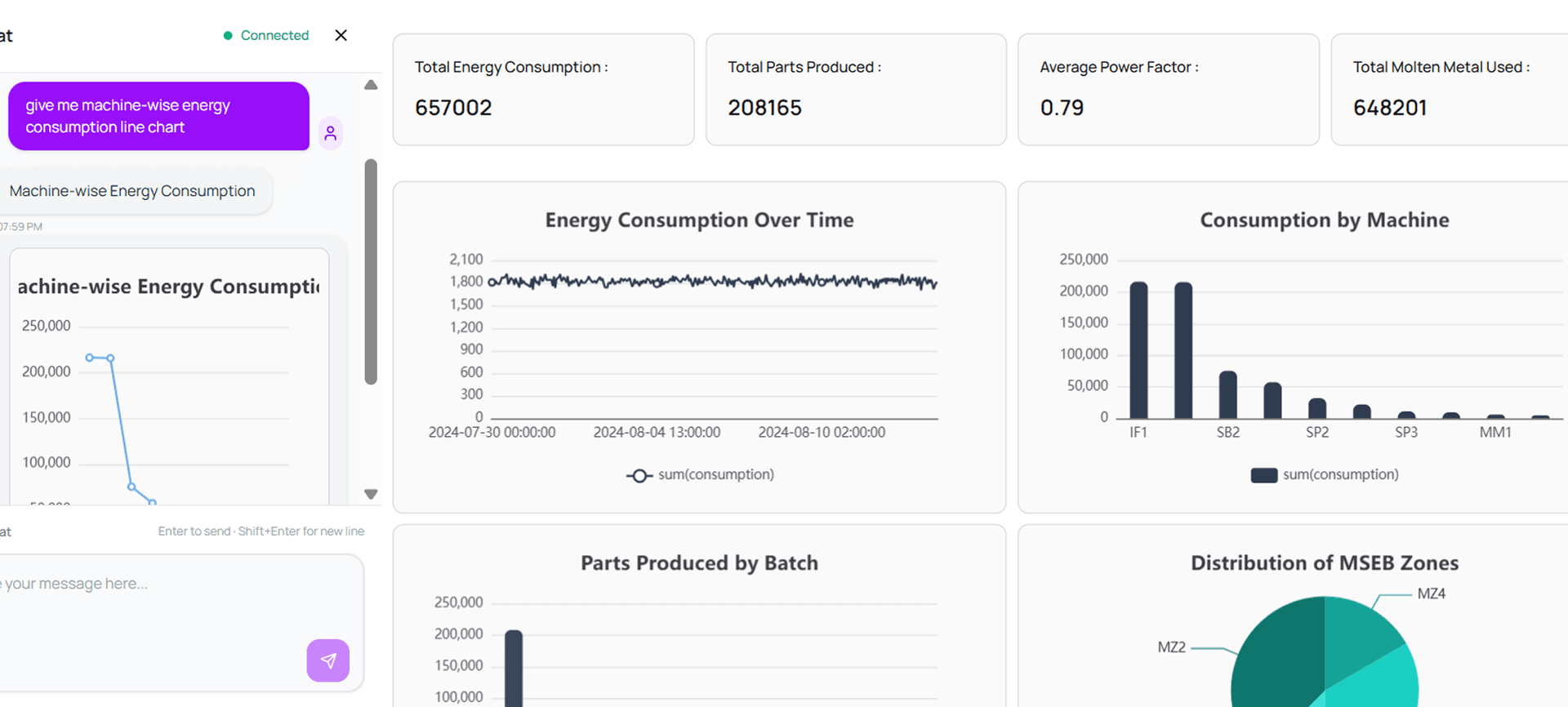Open the Total Parts Produced card
Screen dimensions: 1568x707
[x=856, y=90]
